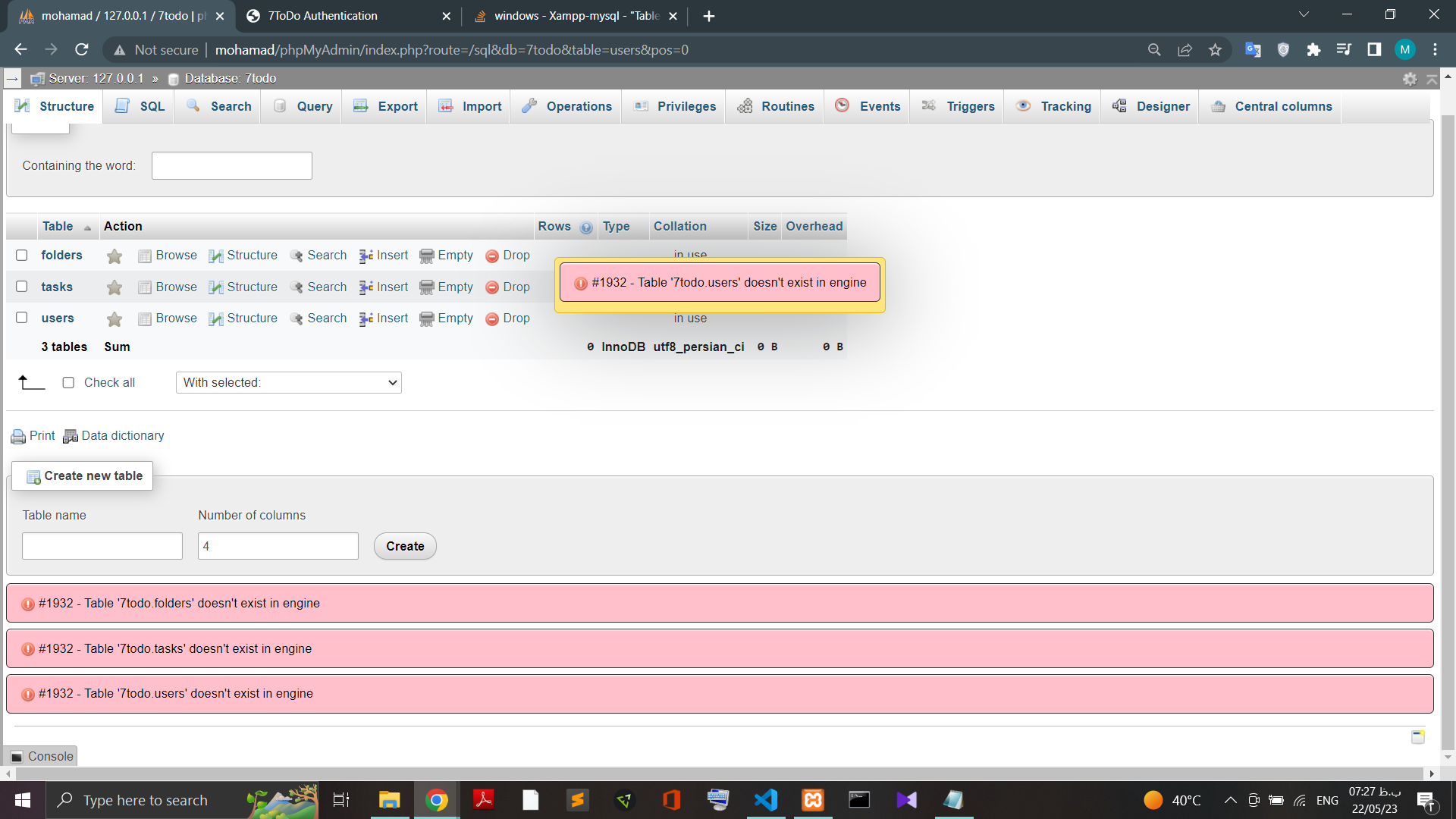Open tab search dropdown arrow

coord(1304,15)
